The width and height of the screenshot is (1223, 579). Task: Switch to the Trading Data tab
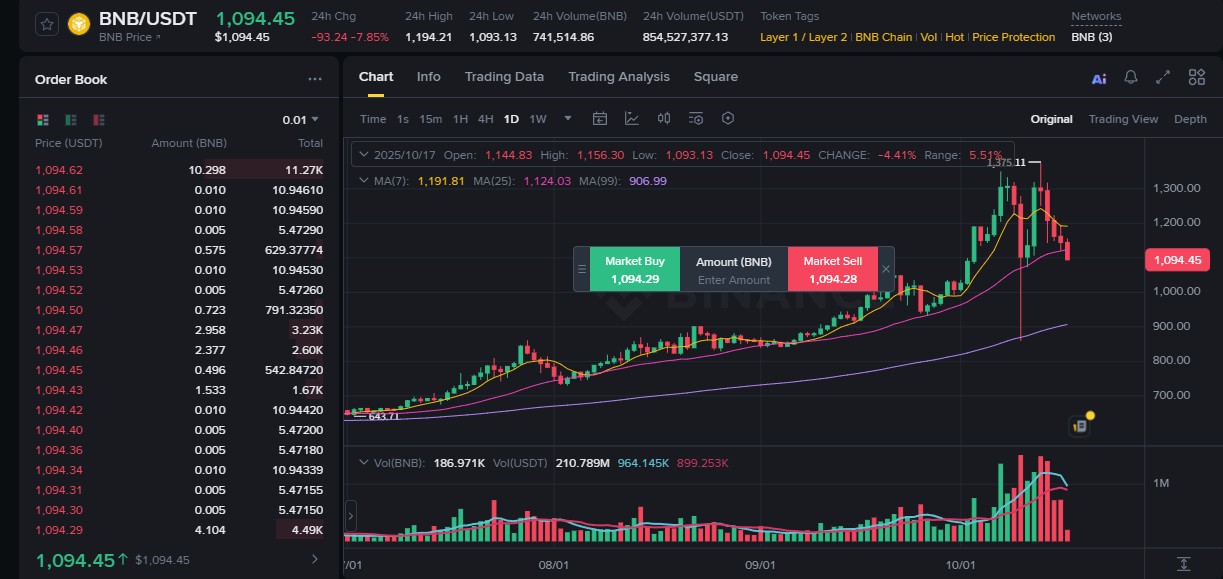pos(504,77)
